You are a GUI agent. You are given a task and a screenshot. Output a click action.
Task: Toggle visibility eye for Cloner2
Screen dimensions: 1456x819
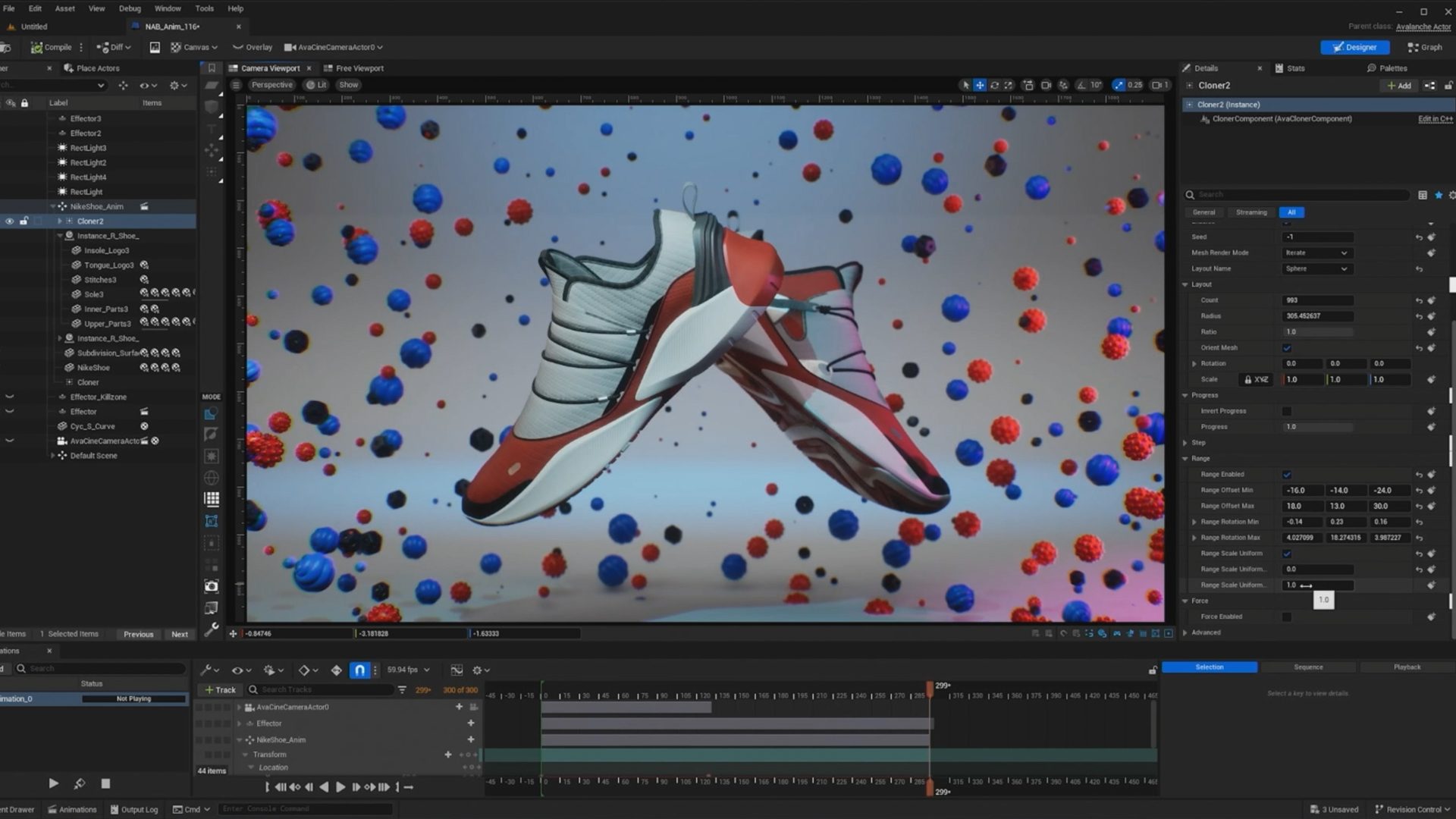[9, 221]
